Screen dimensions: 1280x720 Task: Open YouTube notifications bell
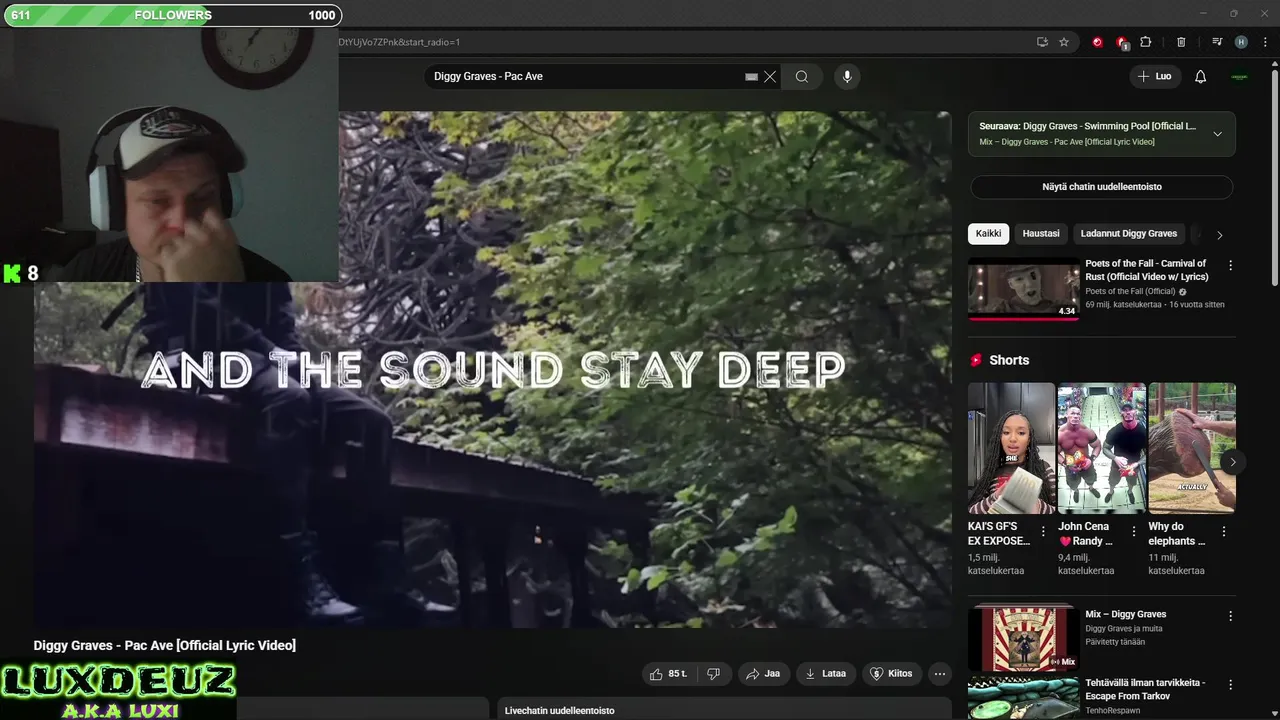(x=1201, y=76)
